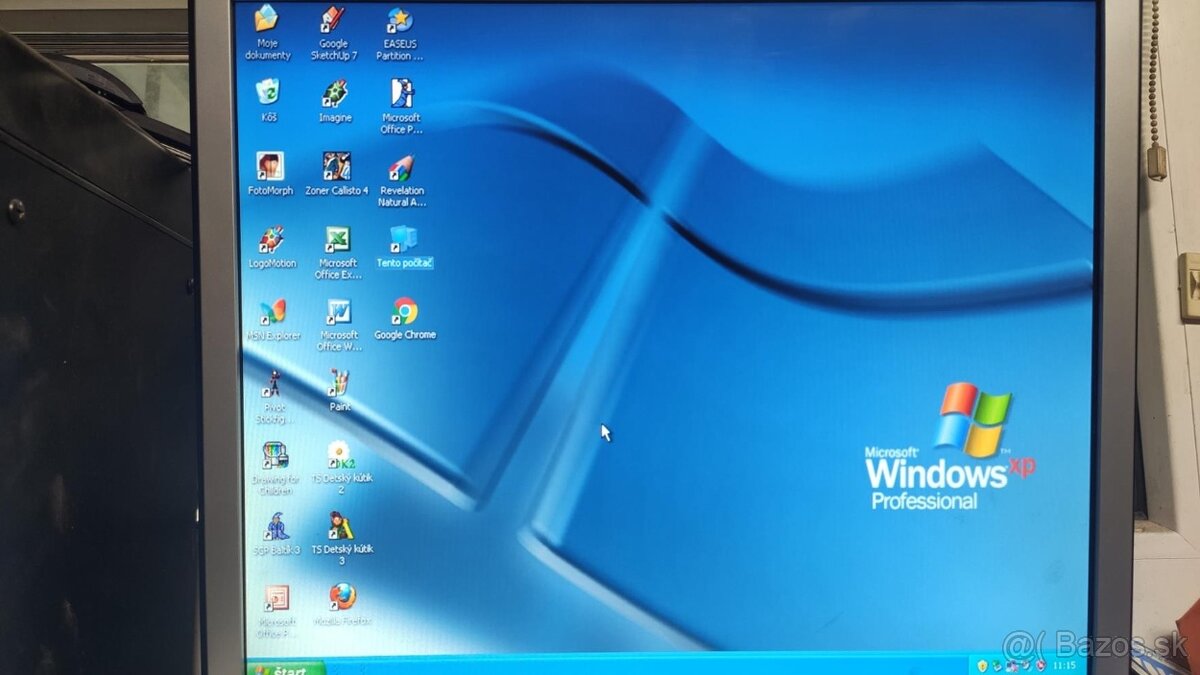1200x675 pixels.
Task: Open the Mozilla Firefox shortcut
Action: pyautogui.click(x=342, y=597)
